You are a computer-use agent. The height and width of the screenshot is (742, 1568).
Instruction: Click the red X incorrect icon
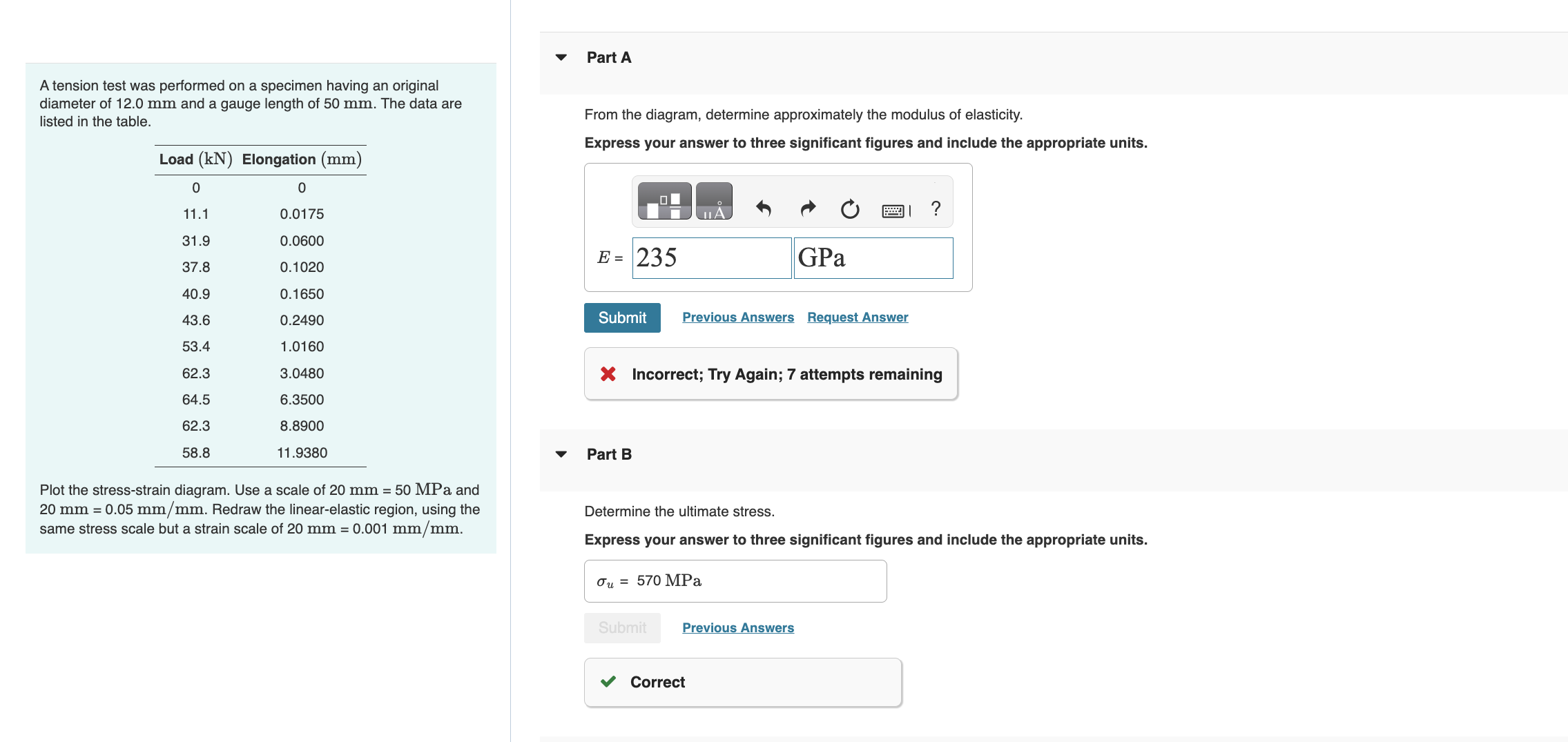pos(608,374)
